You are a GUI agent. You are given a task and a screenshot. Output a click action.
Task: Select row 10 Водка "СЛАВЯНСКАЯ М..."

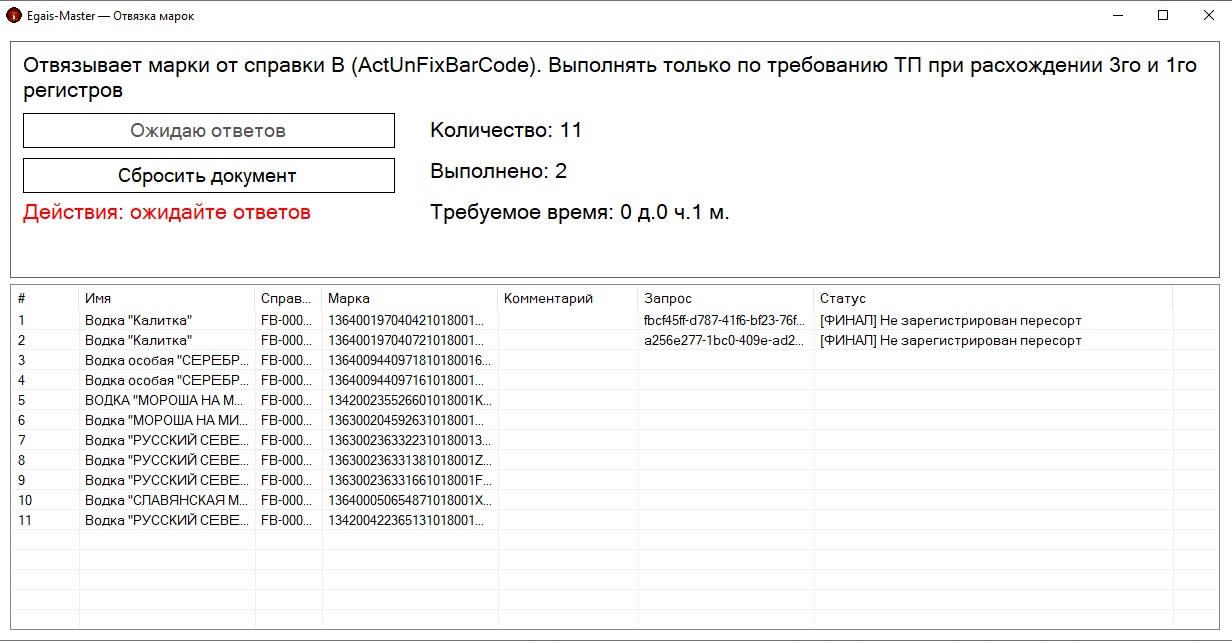(166, 501)
